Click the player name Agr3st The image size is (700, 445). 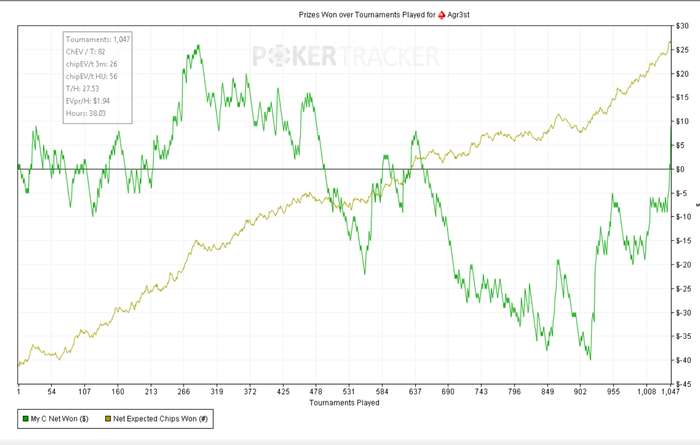pos(458,15)
